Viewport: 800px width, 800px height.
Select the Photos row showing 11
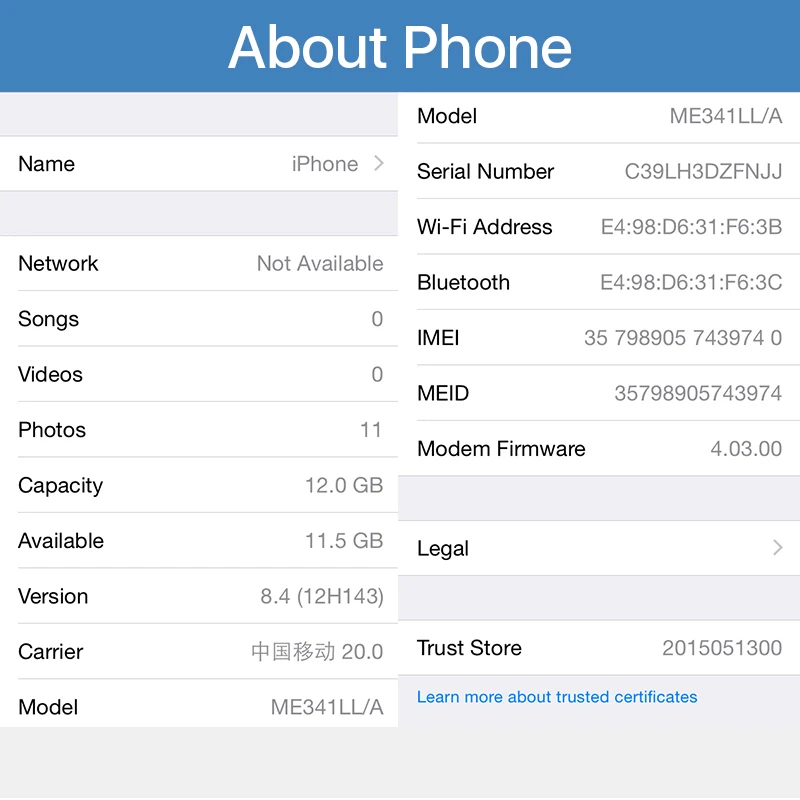point(200,430)
